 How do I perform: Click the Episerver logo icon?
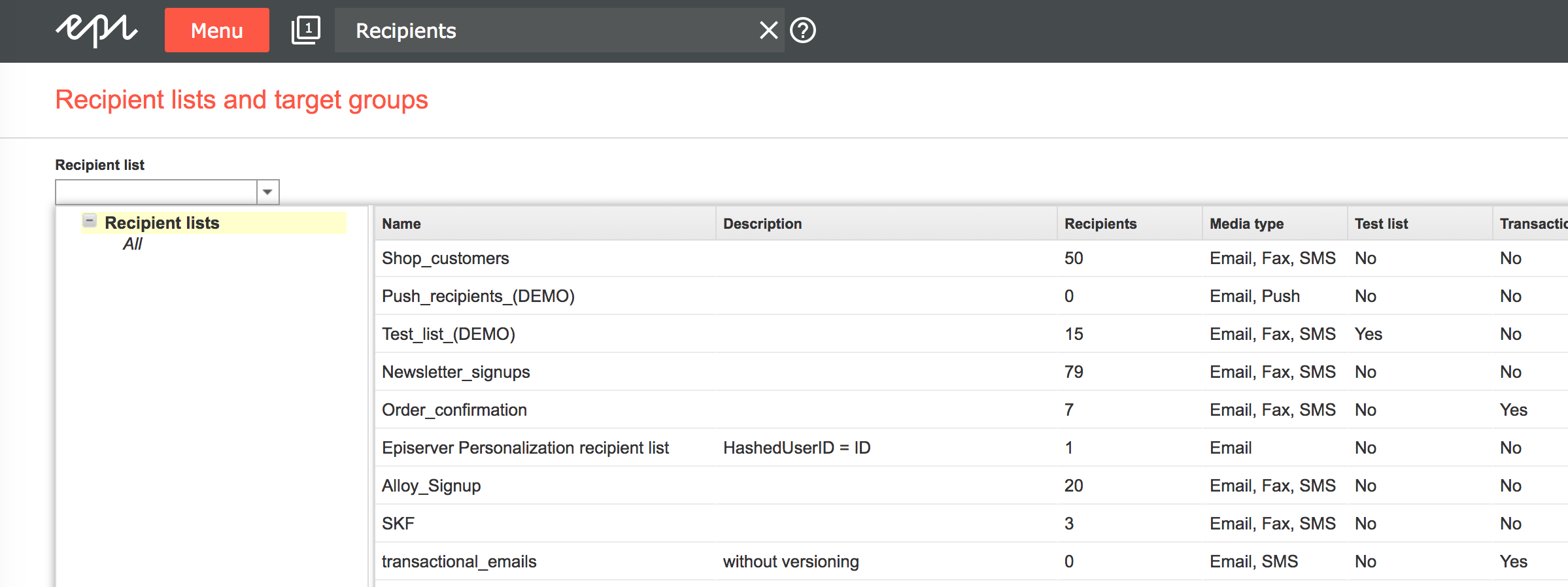pyautogui.click(x=96, y=31)
